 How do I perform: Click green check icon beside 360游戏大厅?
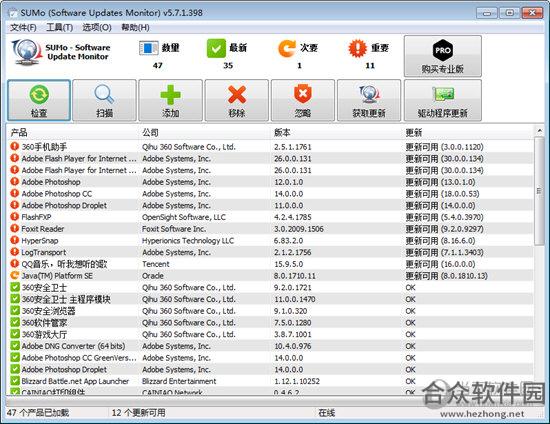(x=15, y=334)
